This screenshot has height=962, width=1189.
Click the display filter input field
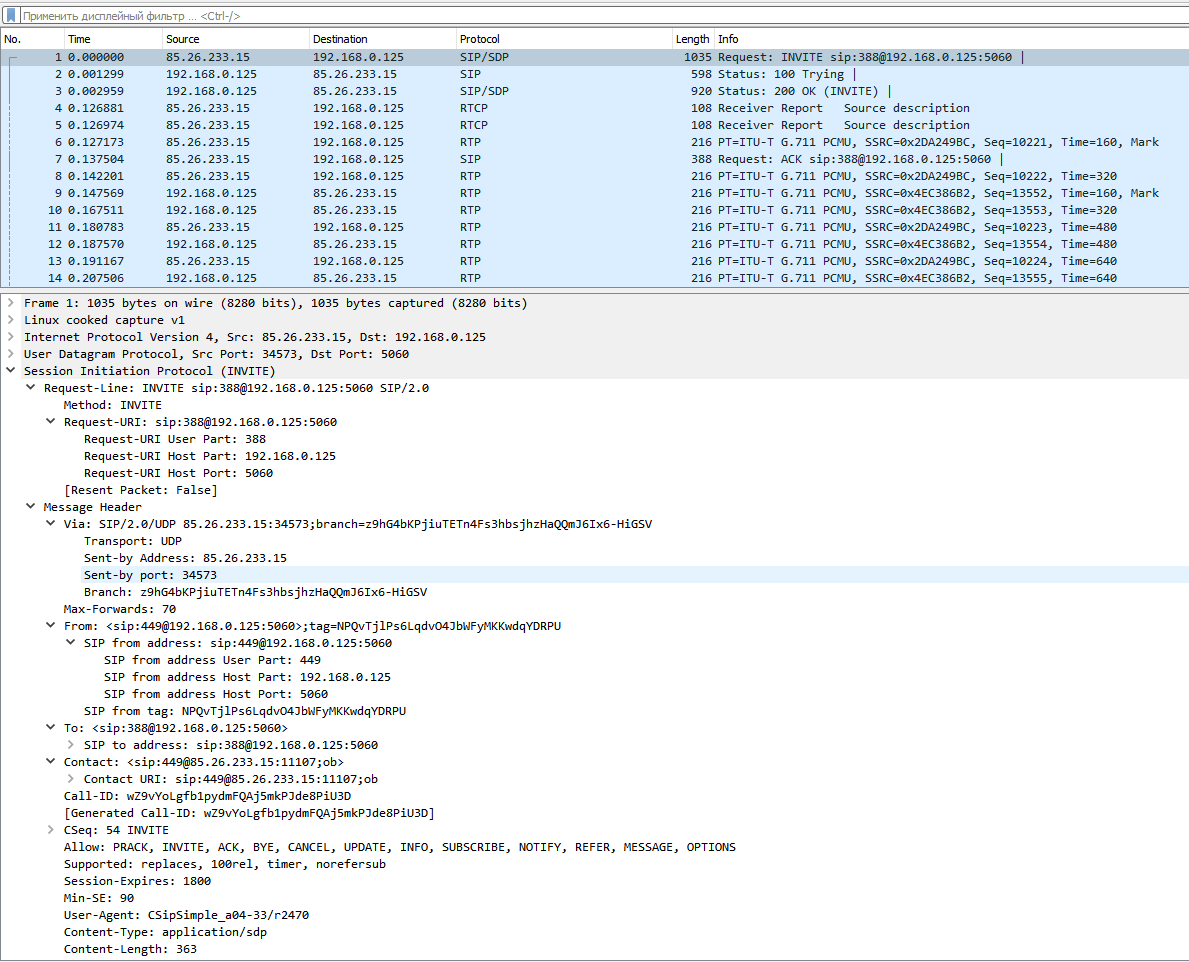click(600, 16)
